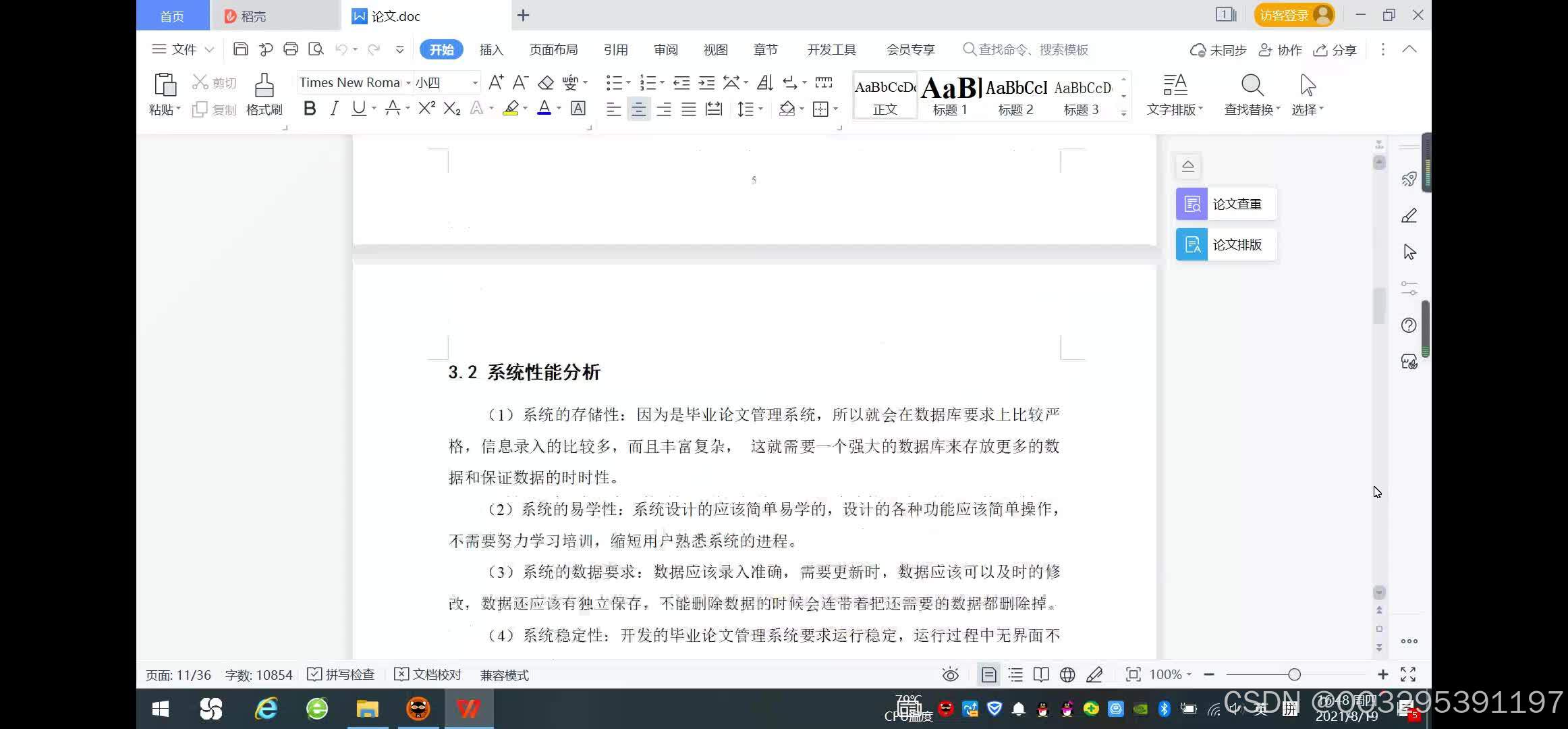Click the settings sliders icon in sidebar
Screen dimensions: 1568x729
click(x=1409, y=288)
